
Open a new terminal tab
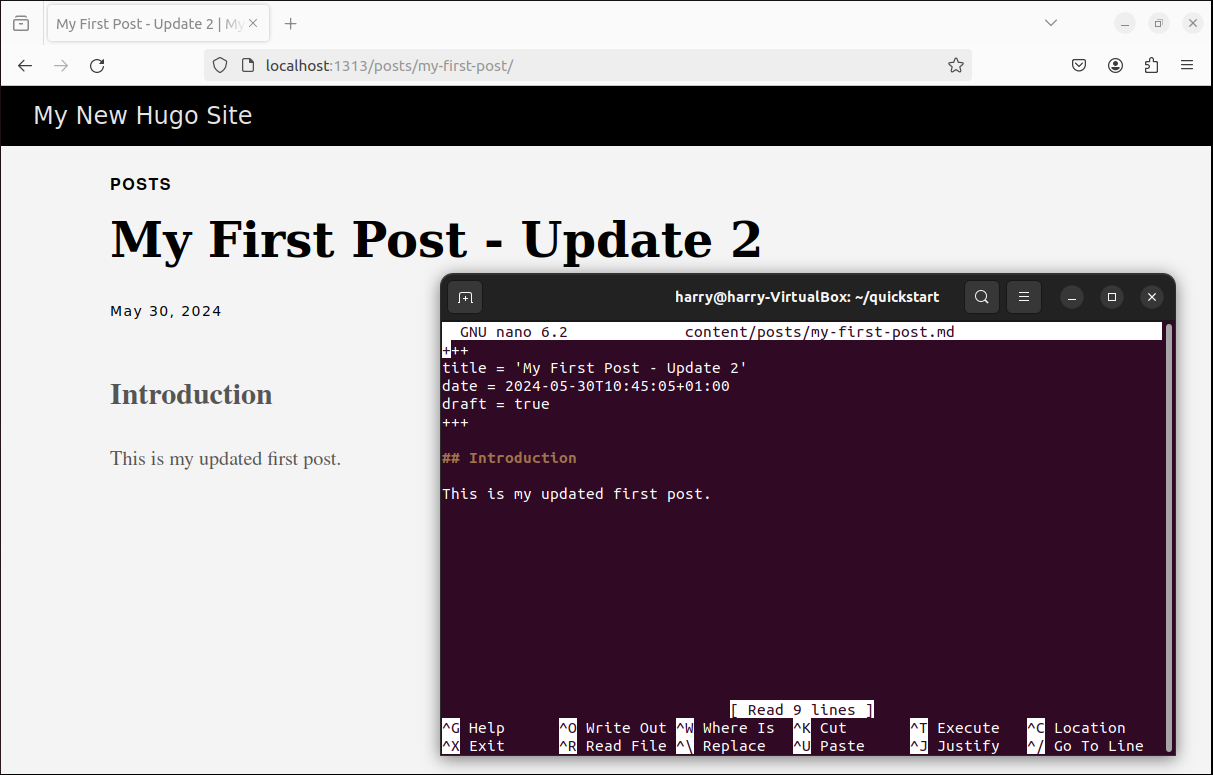pyautogui.click(x=465, y=297)
